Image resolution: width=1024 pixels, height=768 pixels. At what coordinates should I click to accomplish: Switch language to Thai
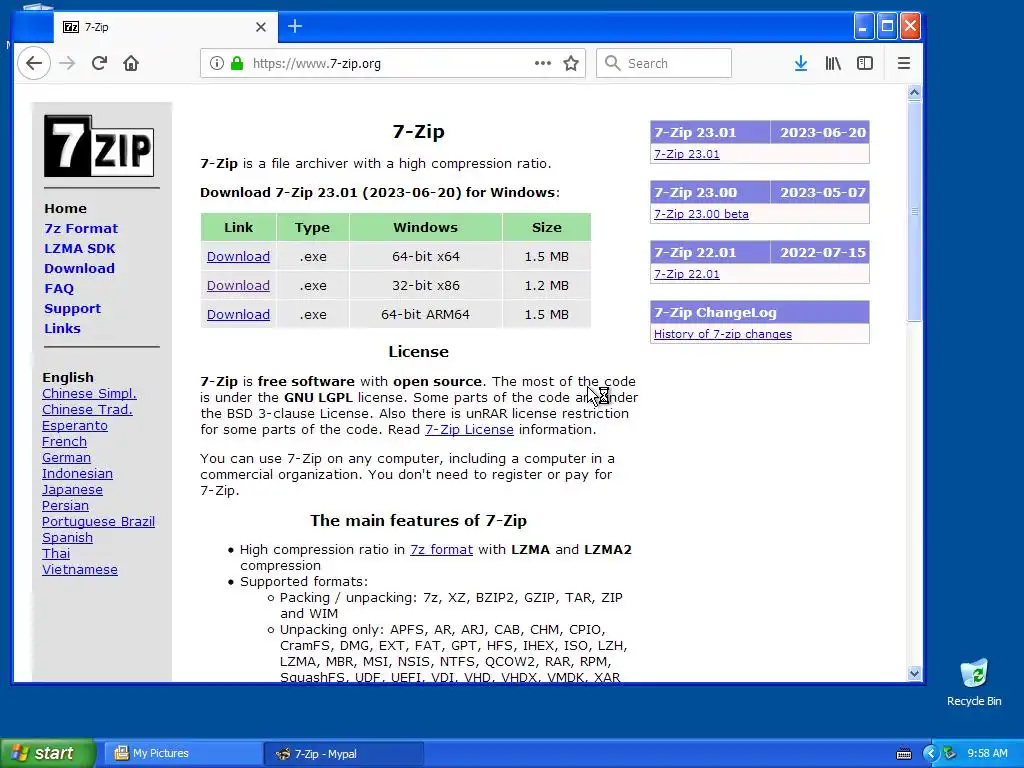56,554
